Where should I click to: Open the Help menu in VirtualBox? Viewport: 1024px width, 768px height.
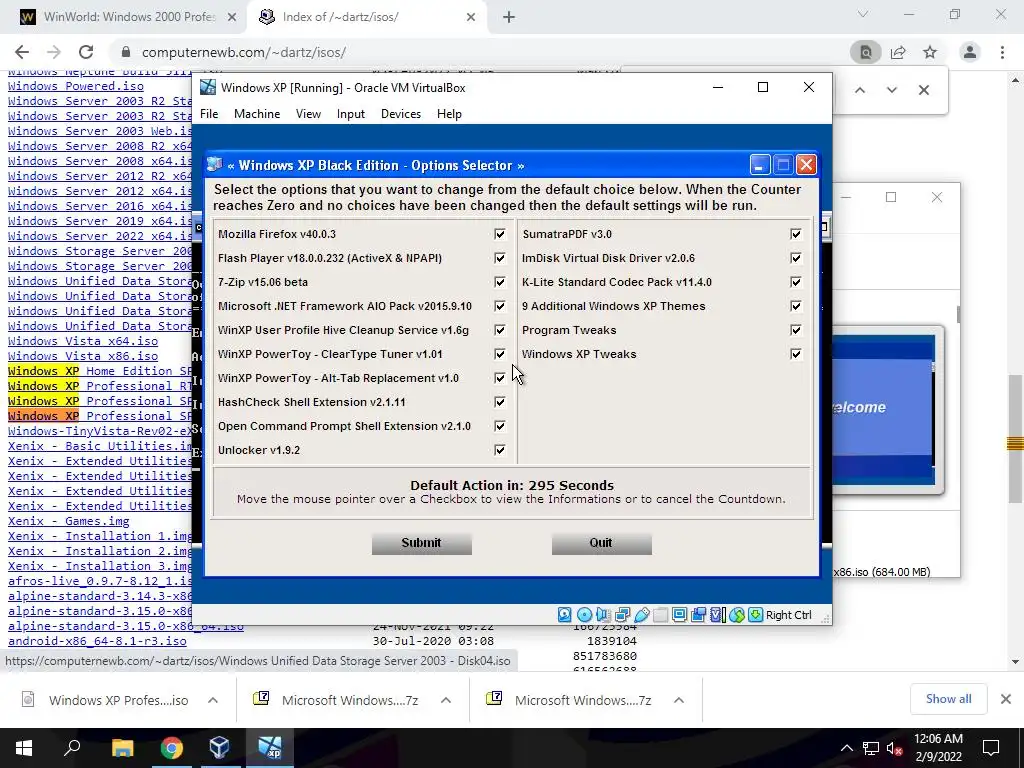tap(449, 114)
